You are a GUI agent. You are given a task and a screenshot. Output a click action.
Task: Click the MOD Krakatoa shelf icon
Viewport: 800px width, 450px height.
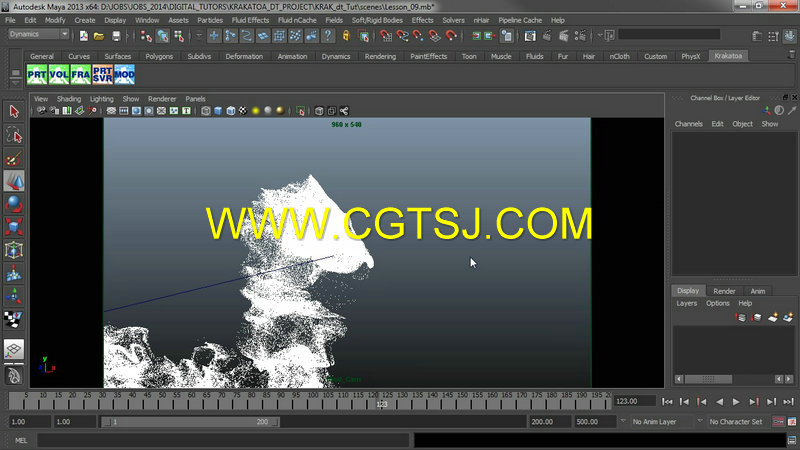pos(124,74)
